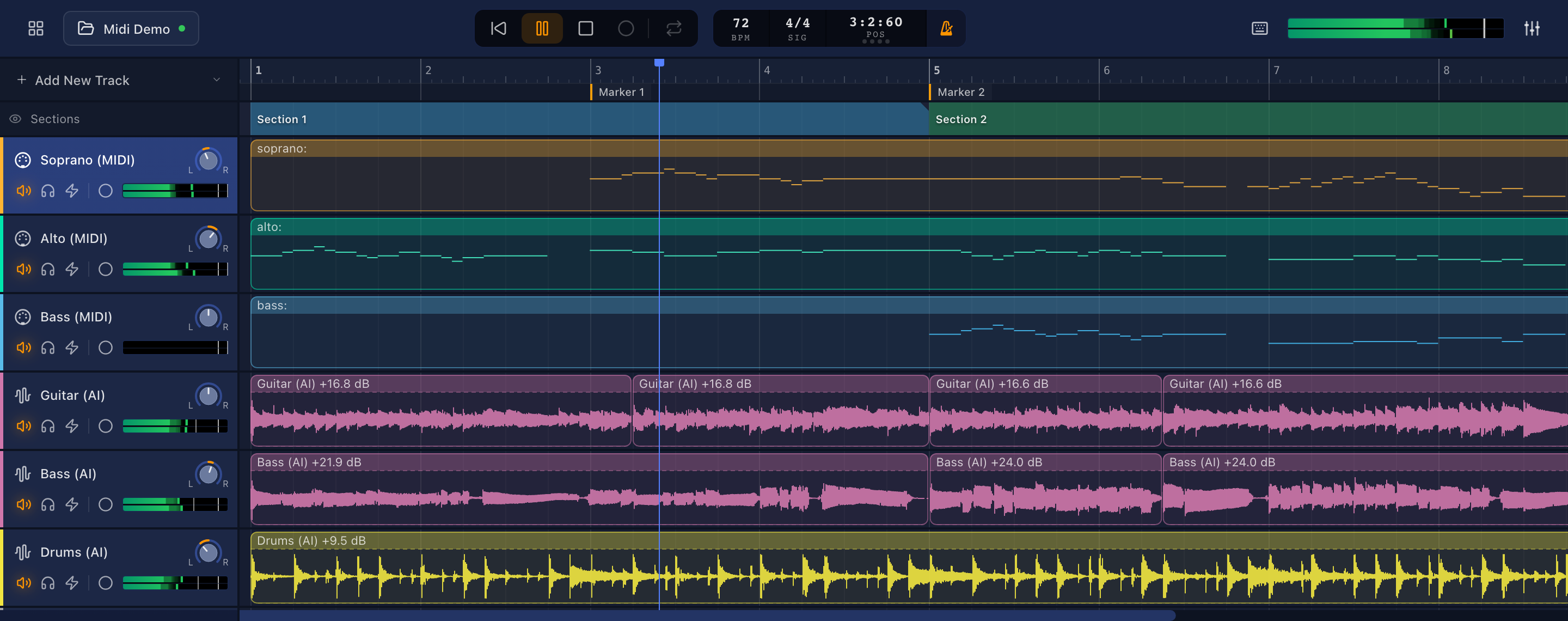
Task: Select the Bass (AI) +21.9 dB clip
Action: click(x=589, y=489)
